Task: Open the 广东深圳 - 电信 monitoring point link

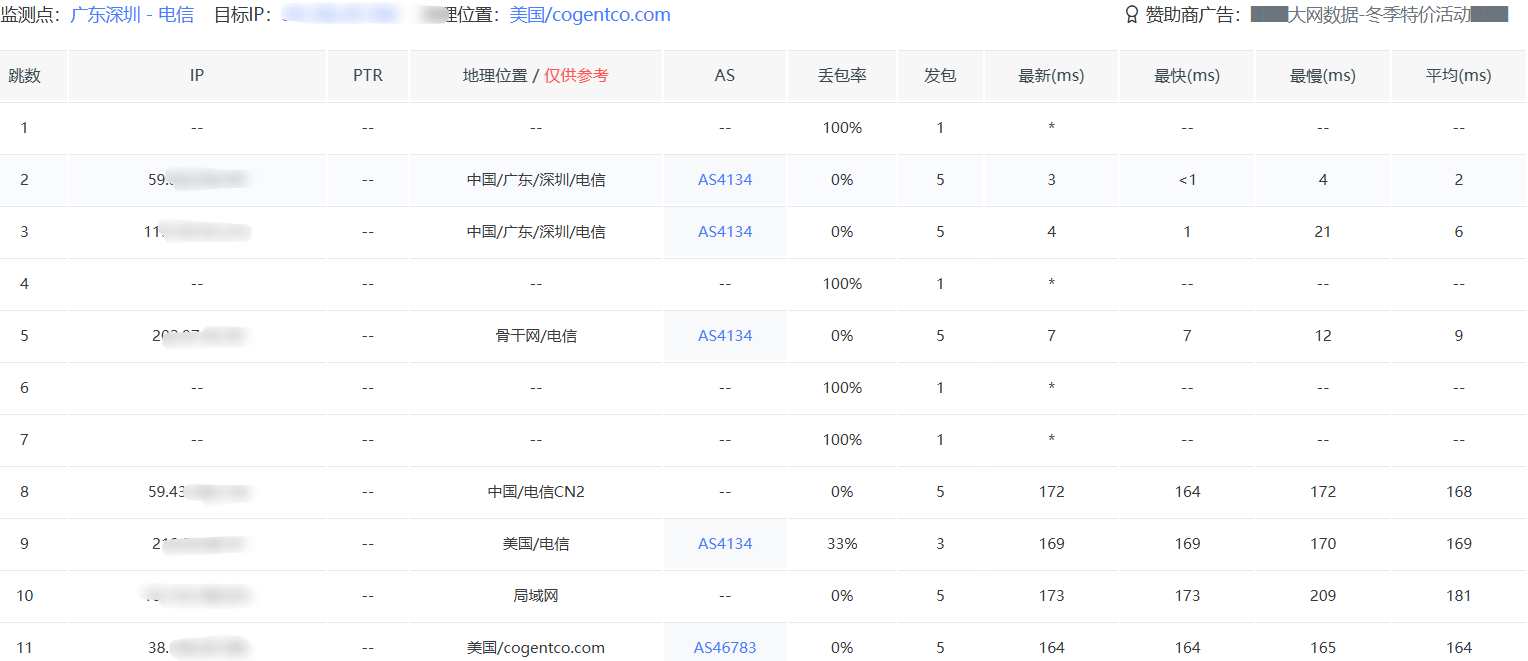Action: click(132, 15)
